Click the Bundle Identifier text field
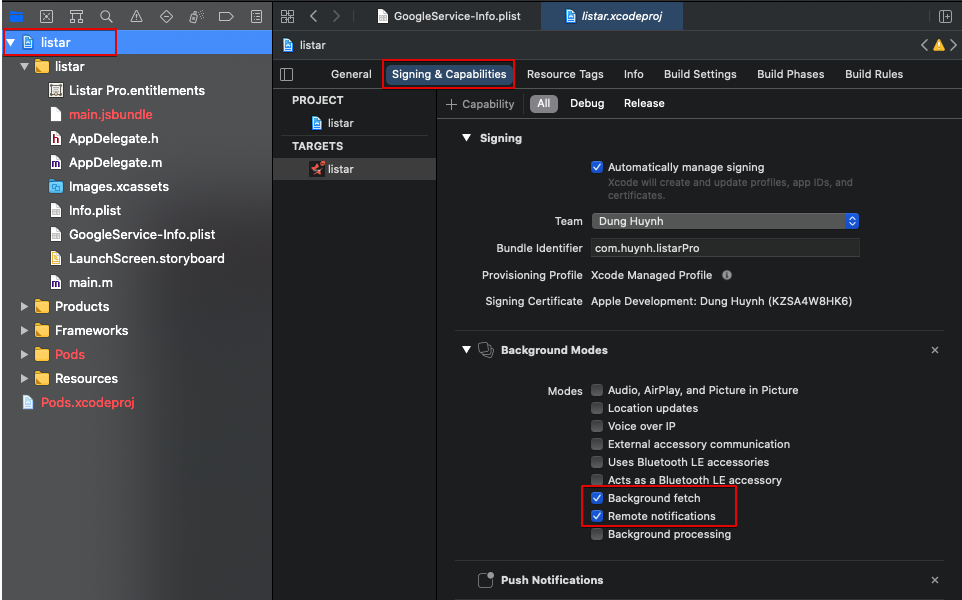Image resolution: width=962 pixels, height=600 pixels. click(725, 248)
